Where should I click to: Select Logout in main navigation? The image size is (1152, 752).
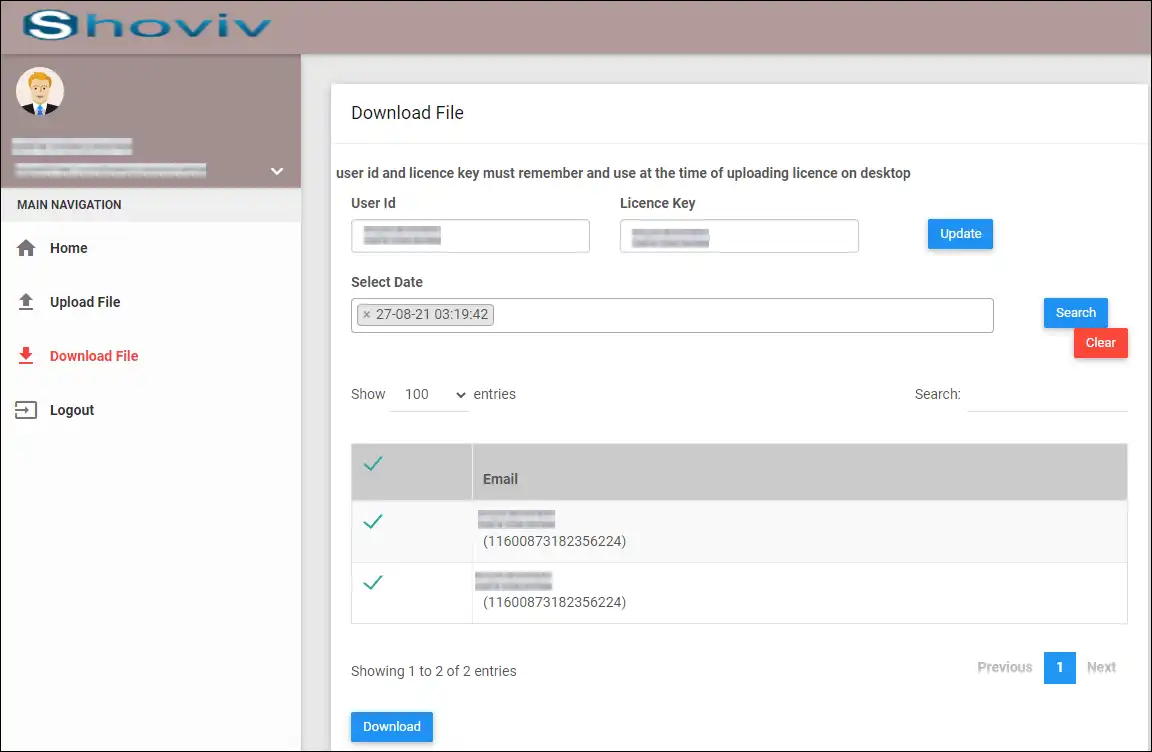(72, 410)
